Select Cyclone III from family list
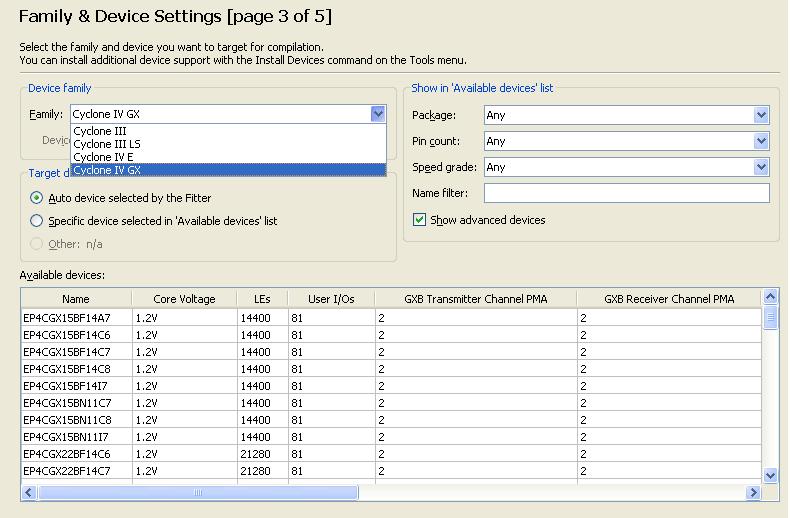 [x=100, y=131]
